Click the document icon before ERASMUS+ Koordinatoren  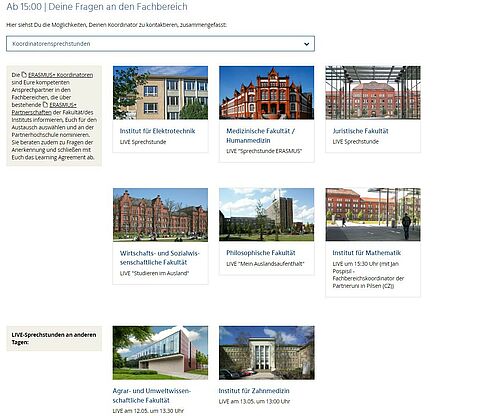click(24, 75)
